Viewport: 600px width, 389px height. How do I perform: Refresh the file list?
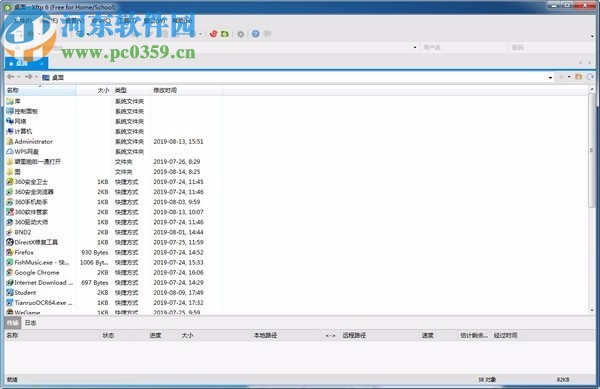tap(590, 77)
